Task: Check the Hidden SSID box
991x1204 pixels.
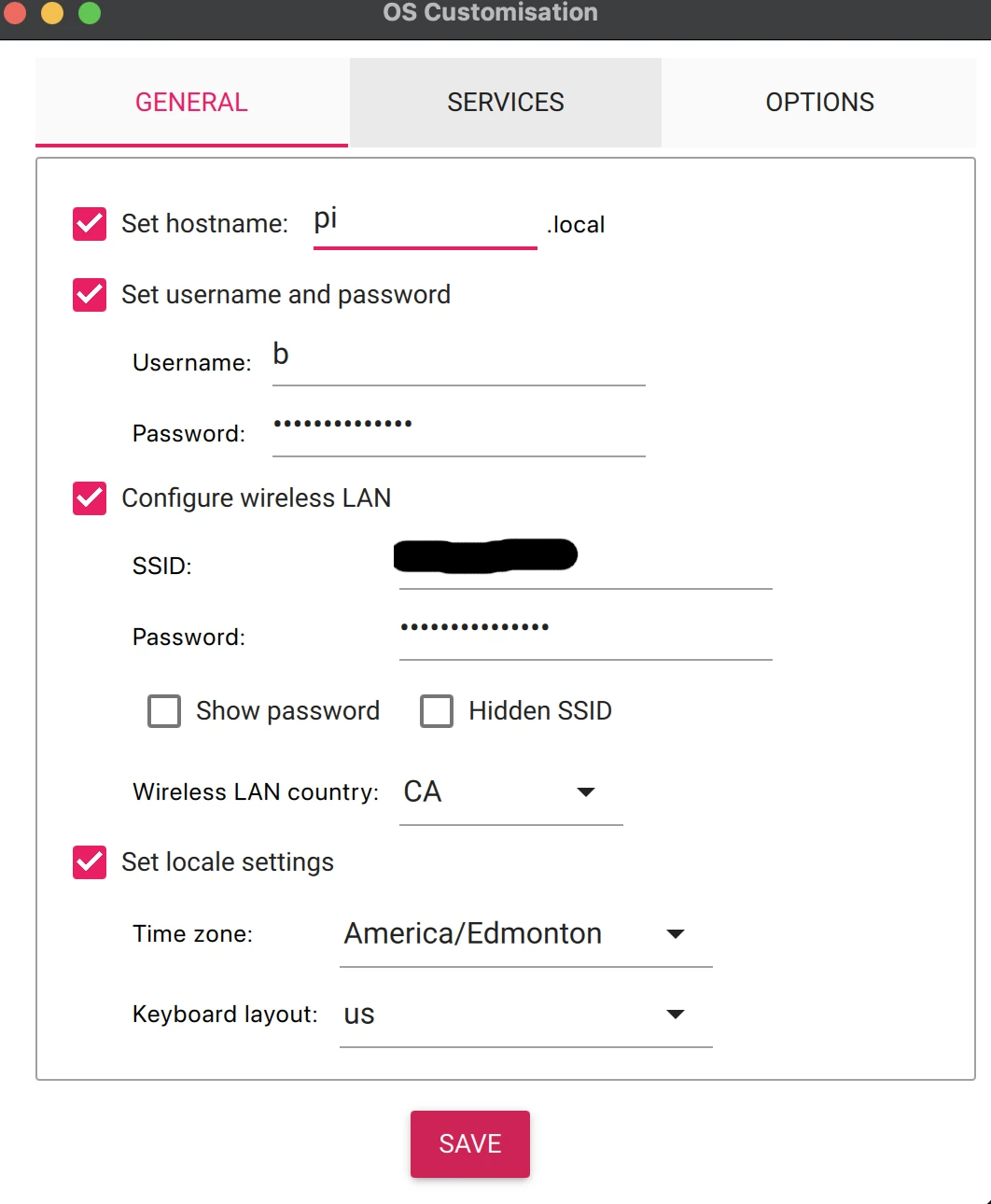Action: point(437,711)
